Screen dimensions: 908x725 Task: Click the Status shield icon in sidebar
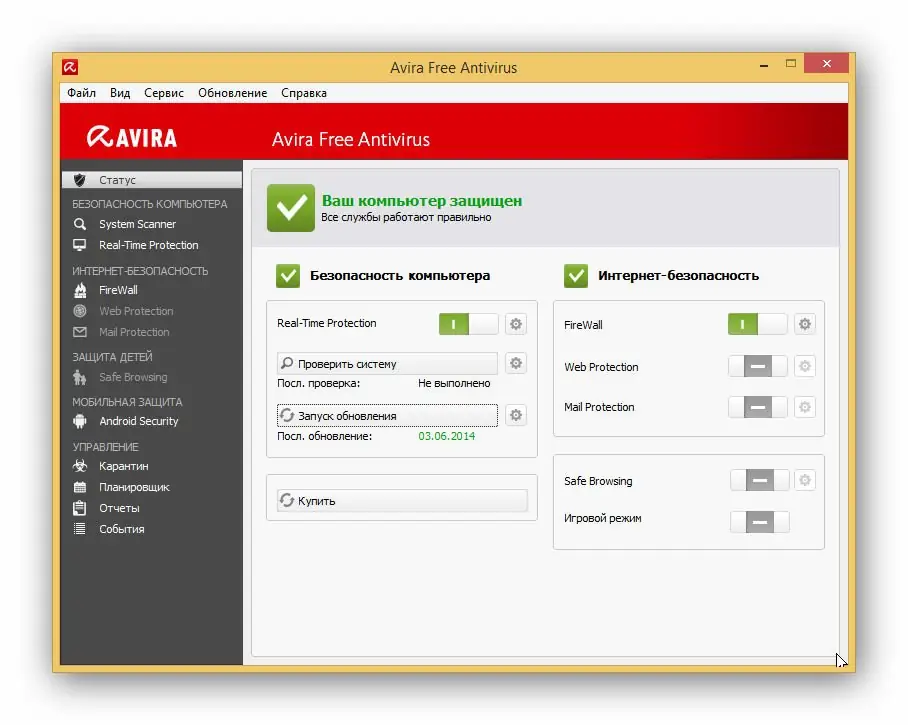tap(80, 180)
